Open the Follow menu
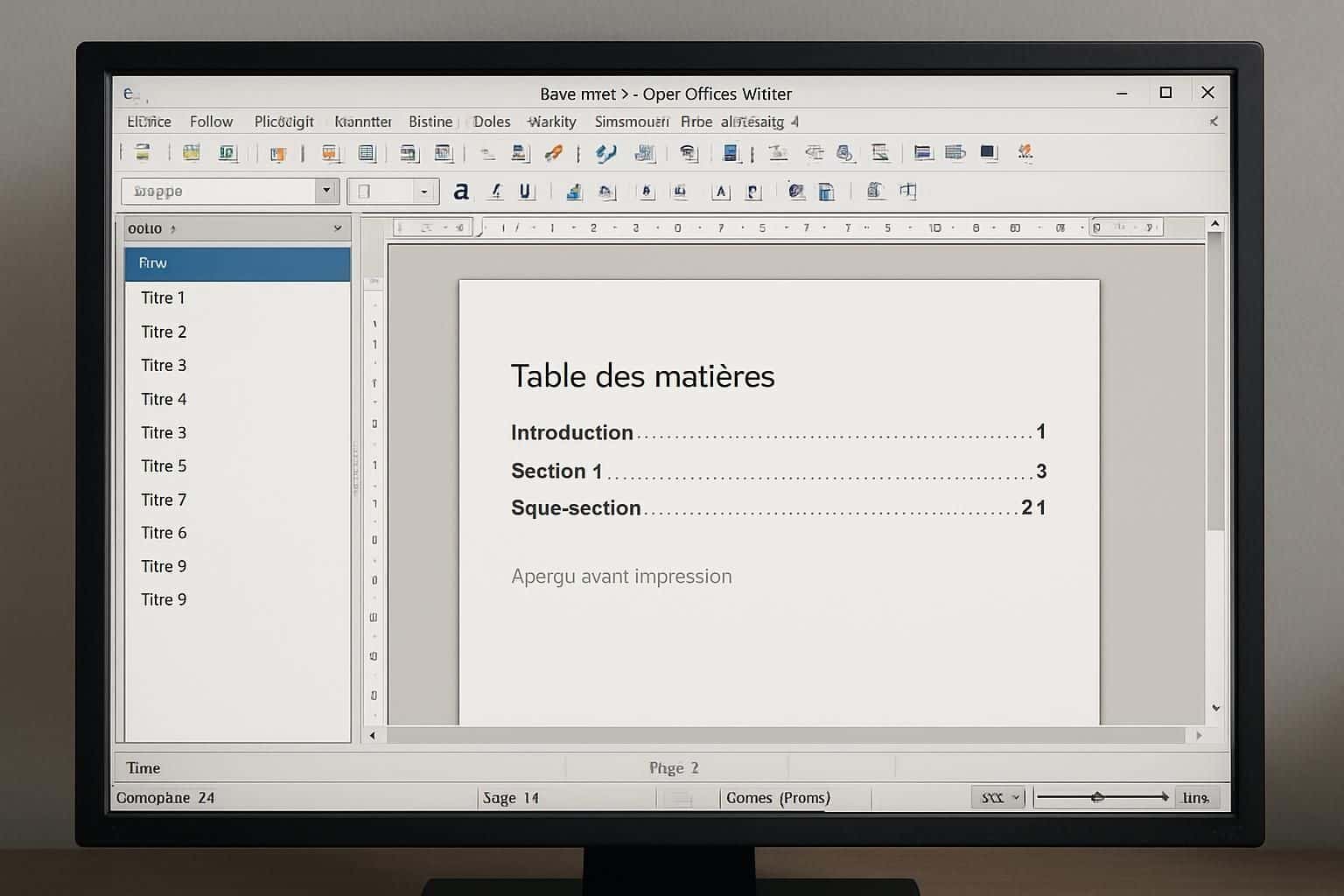The height and width of the screenshot is (896, 1344). 212,122
